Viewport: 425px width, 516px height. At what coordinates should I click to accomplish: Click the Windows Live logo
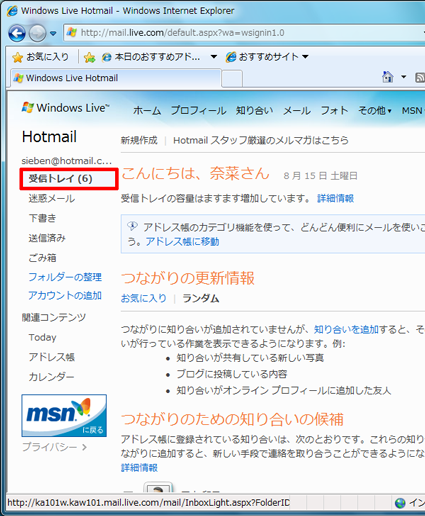[x=66, y=108]
